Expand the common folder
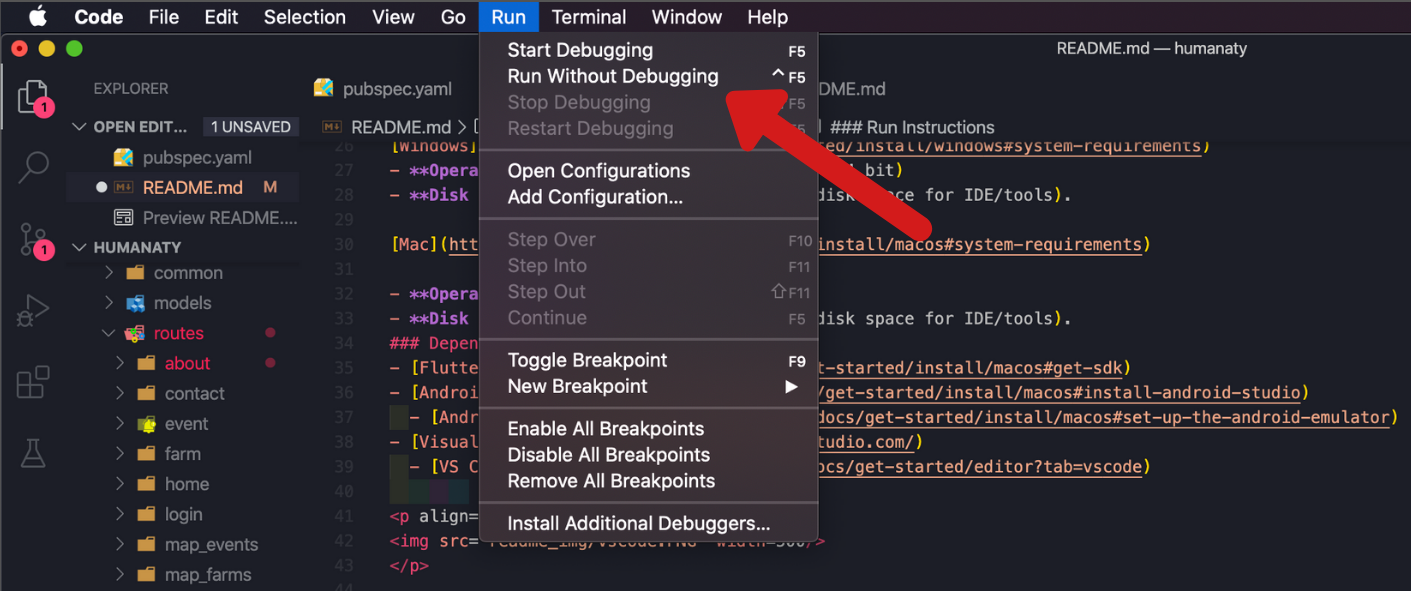Image resolution: width=1411 pixels, height=591 pixels. pyautogui.click(x=109, y=273)
